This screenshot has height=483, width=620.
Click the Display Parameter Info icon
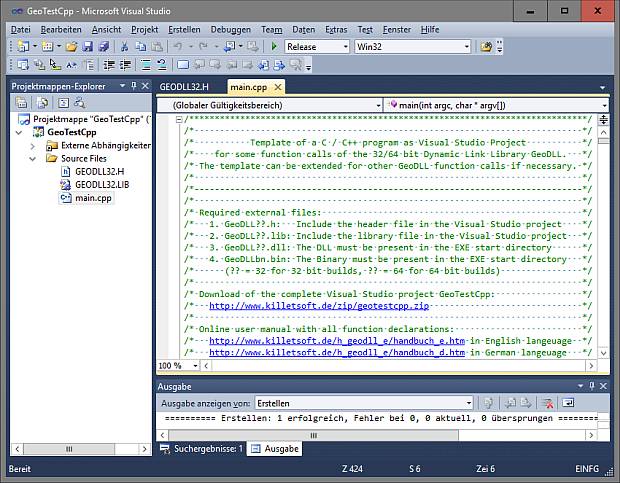pyautogui.click(x=39, y=65)
